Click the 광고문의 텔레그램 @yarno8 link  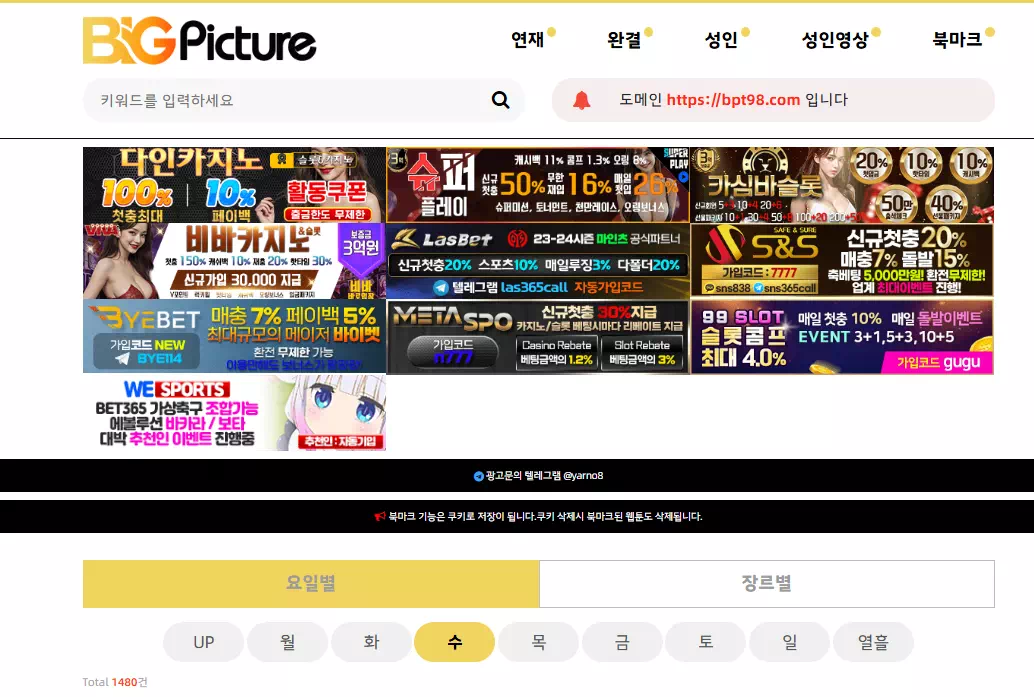pos(538,476)
